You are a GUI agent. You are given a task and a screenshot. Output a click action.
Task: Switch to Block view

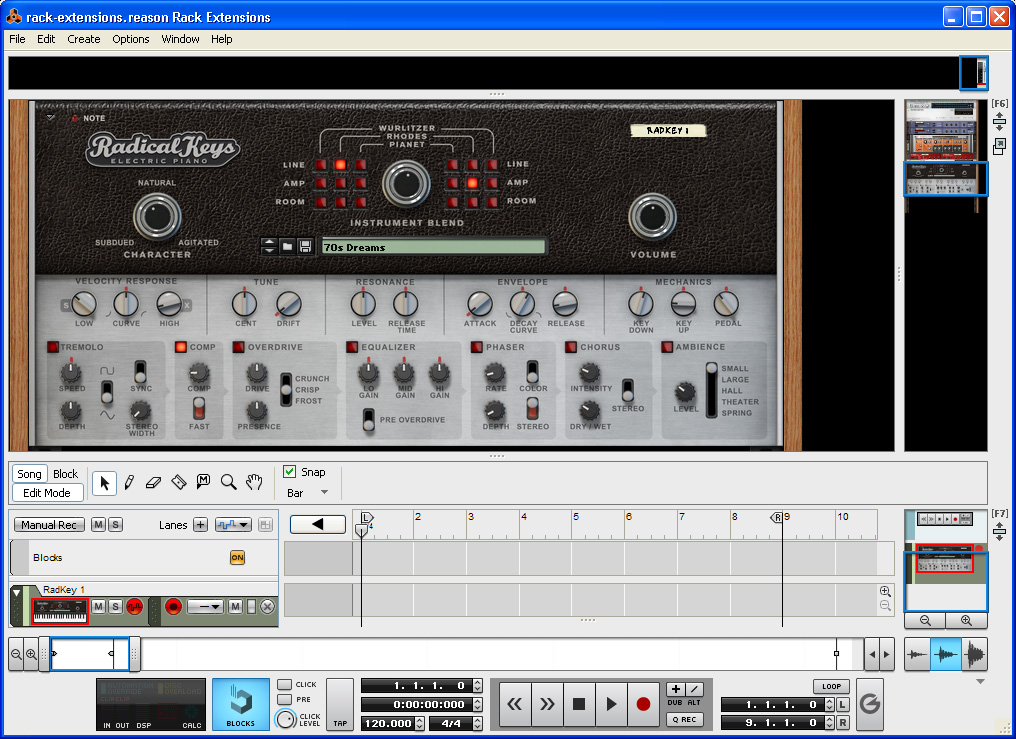point(65,473)
